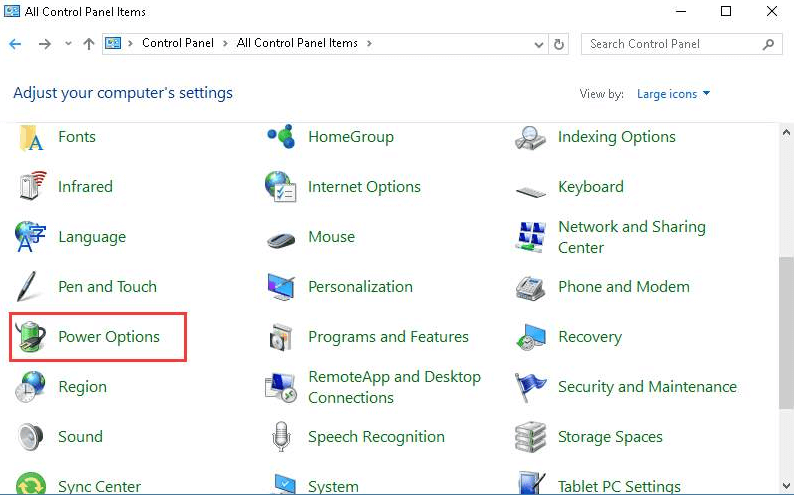The width and height of the screenshot is (794, 495).
Task: Click the Security and Maintenance flag icon
Action: [530, 387]
